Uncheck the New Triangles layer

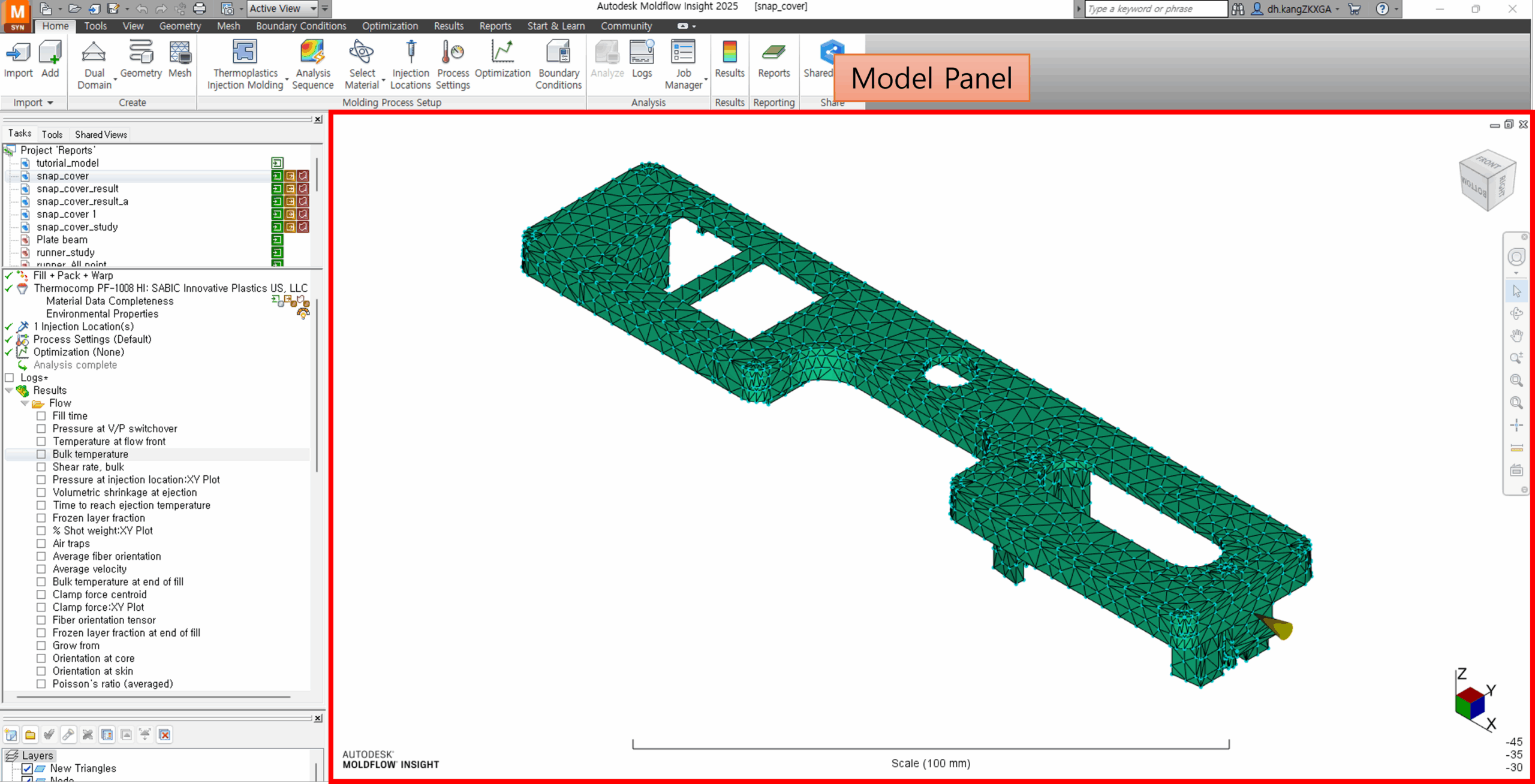pyautogui.click(x=27, y=768)
